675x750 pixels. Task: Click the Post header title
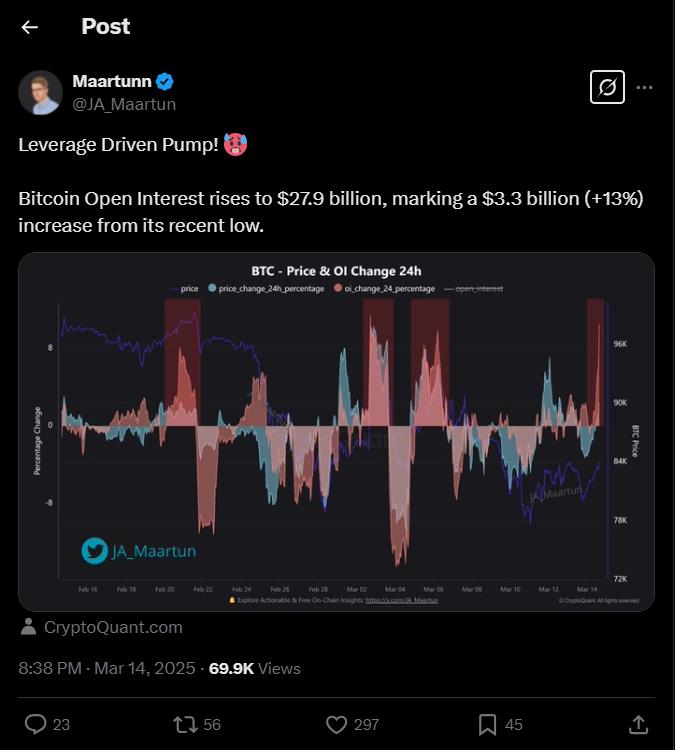pyautogui.click(x=105, y=26)
